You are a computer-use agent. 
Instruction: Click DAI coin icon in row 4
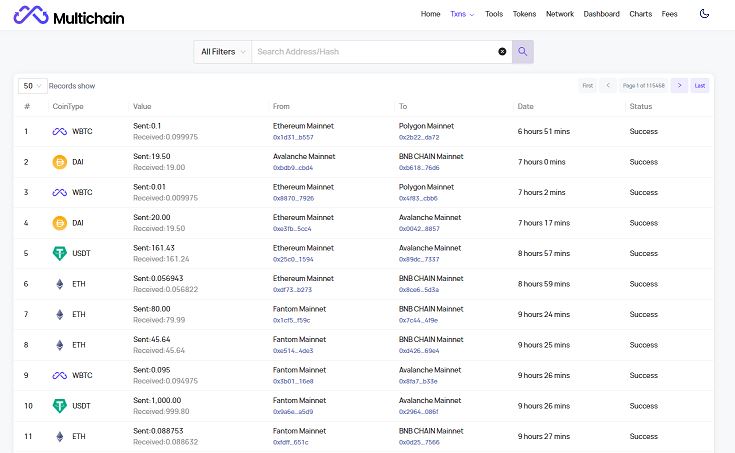60,223
